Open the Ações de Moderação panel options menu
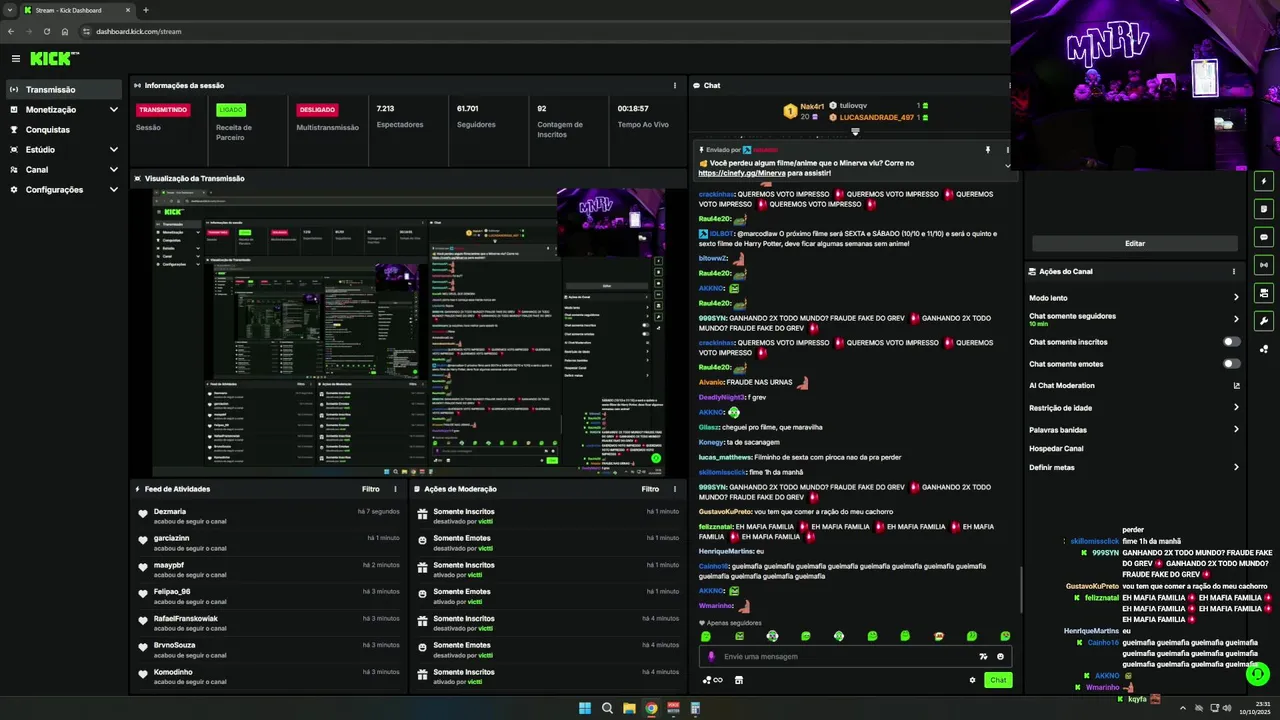 675,489
